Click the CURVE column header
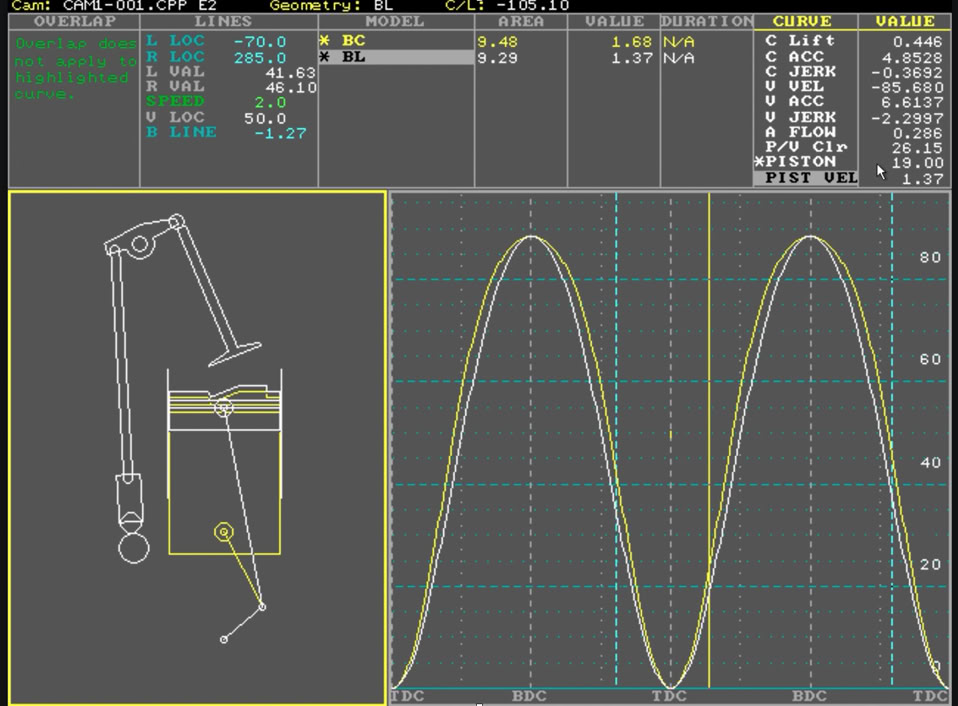Screen dimensions: 958x706 pos(804,21)
